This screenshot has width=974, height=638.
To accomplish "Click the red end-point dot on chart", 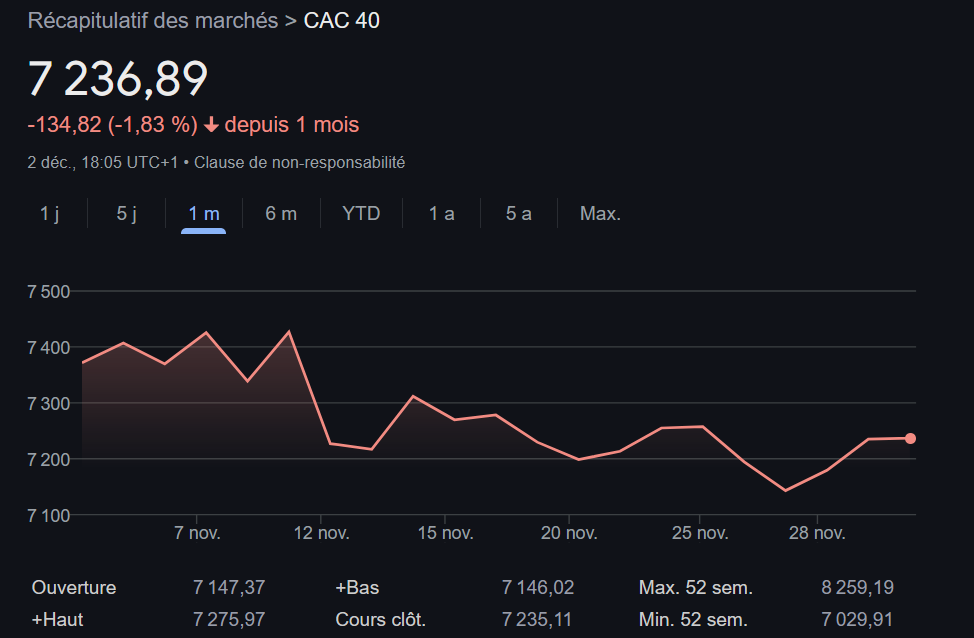I will tap(910, 439).
